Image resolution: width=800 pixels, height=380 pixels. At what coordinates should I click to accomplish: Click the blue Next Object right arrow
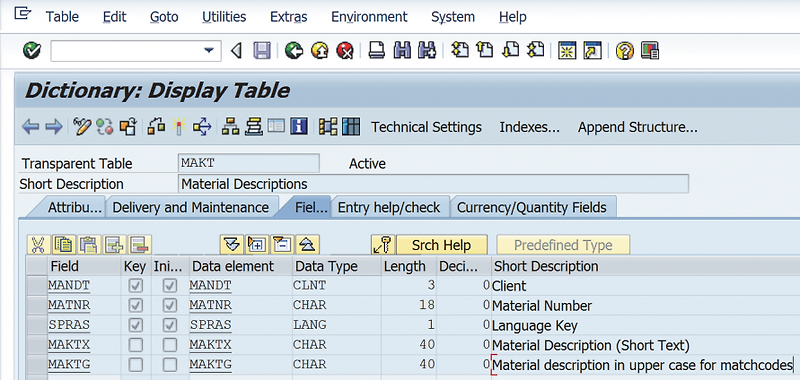pos(54,126)
